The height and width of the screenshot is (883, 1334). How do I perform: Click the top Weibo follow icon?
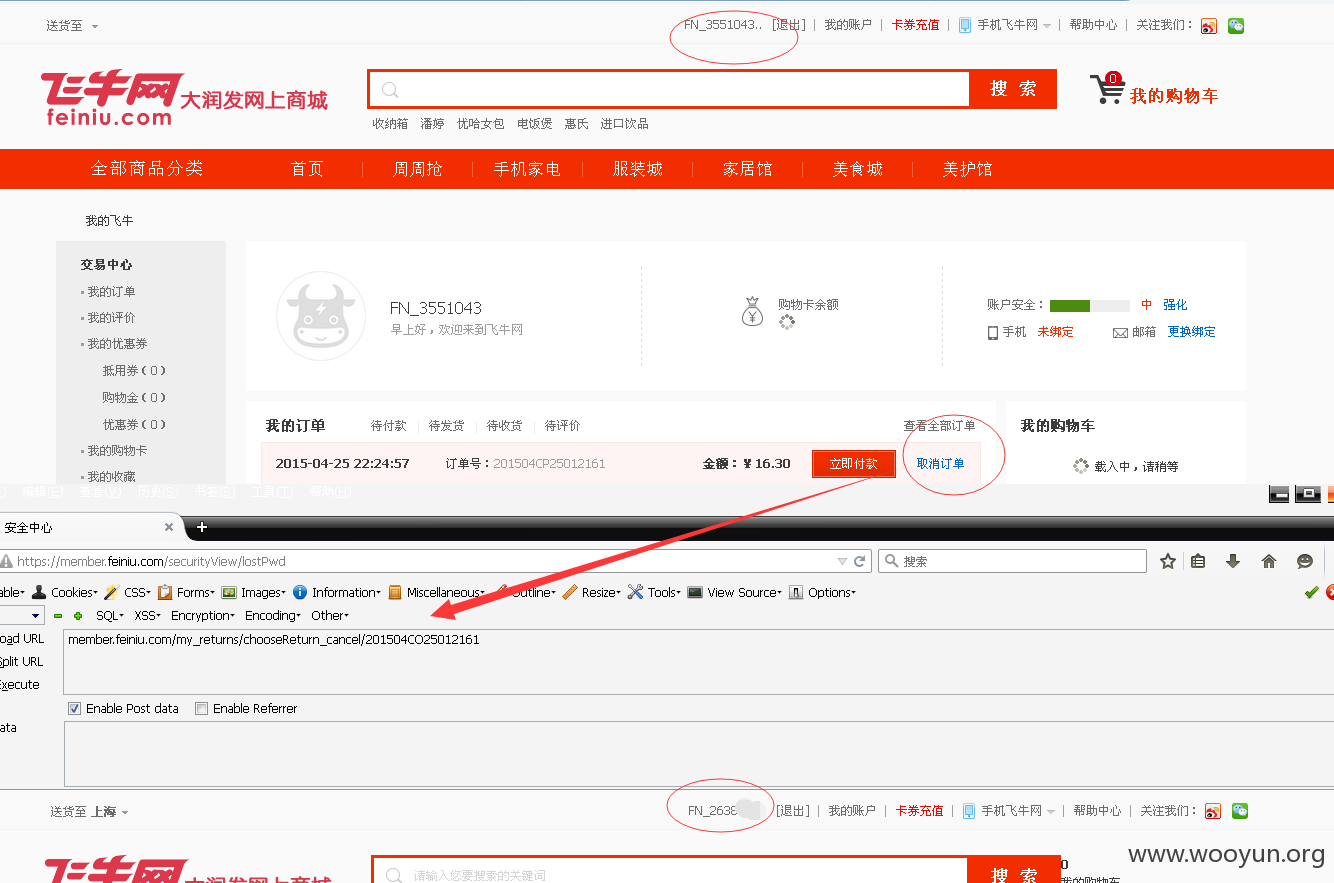point(1209,26)
